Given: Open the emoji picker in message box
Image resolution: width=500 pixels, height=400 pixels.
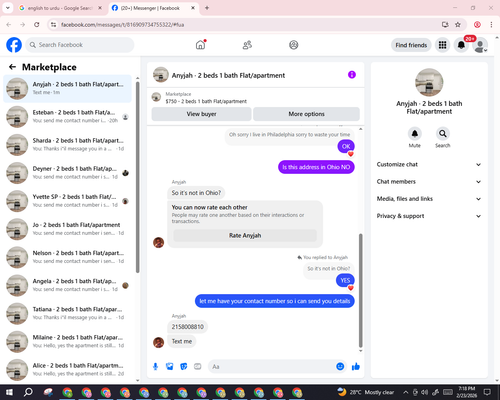Looking at the screenshot, I should click(x=340, y=366).
